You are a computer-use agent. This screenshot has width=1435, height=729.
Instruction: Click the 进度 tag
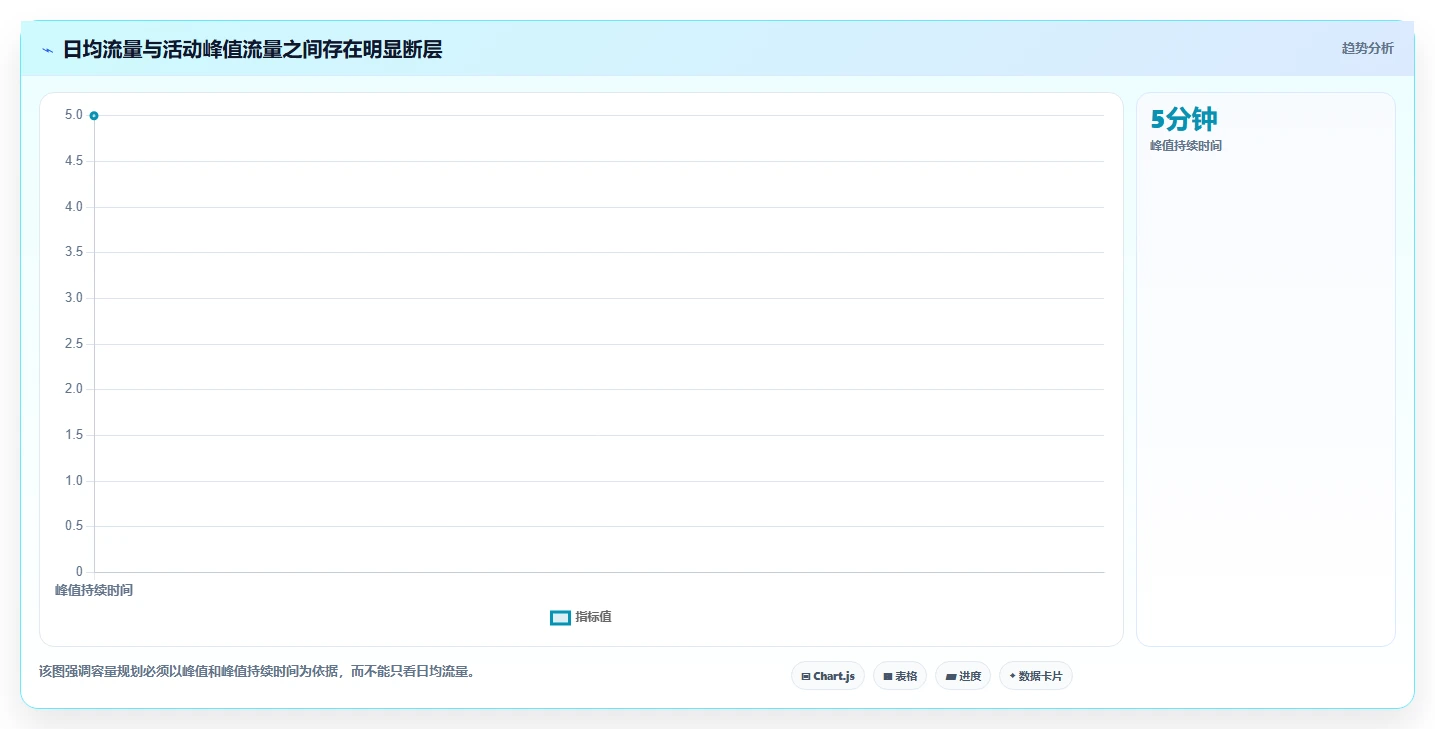coord(963,676)
